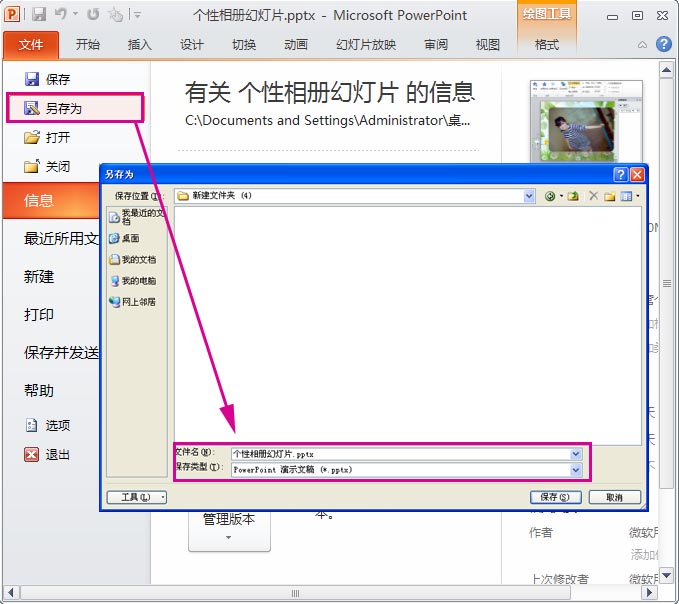
Task: Choose 关闭 in the backstage menu
Action: pos(48,167)
